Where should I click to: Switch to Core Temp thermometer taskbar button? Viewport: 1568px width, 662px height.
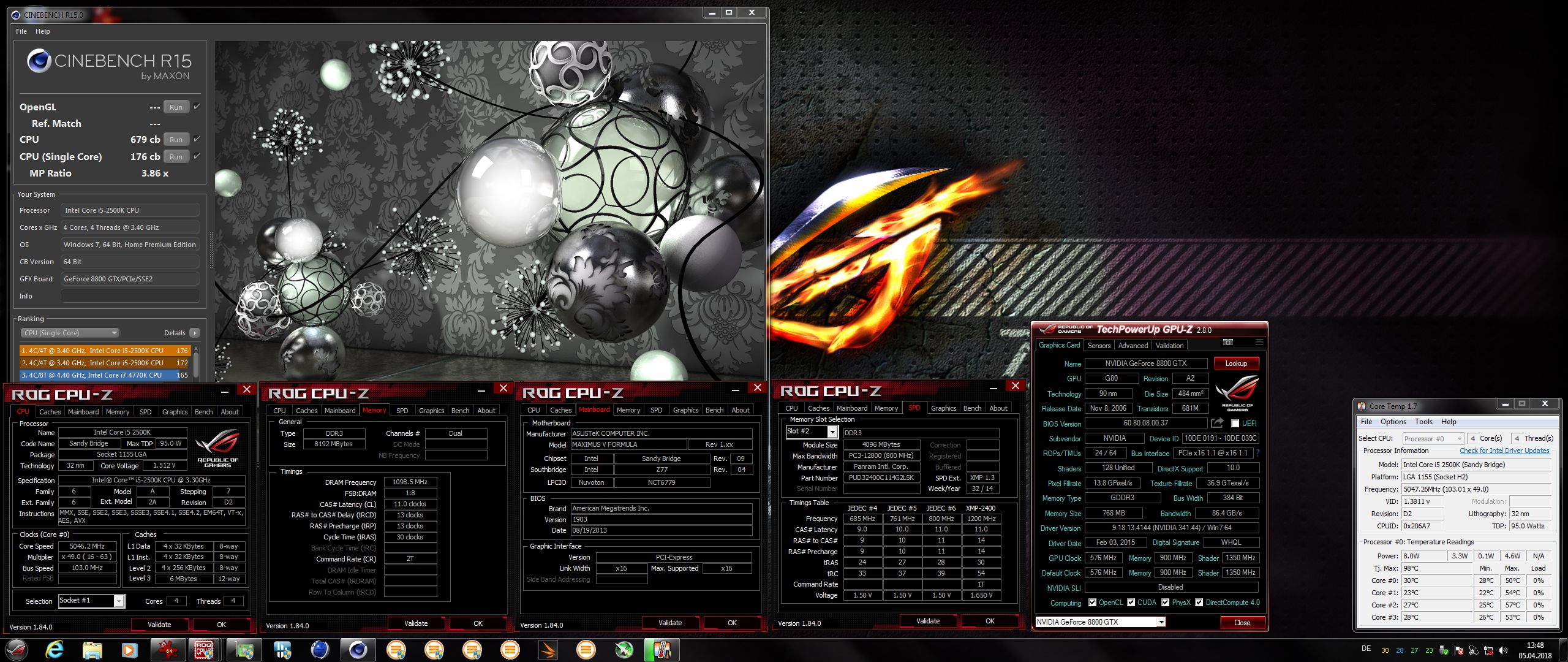[662, 650]
